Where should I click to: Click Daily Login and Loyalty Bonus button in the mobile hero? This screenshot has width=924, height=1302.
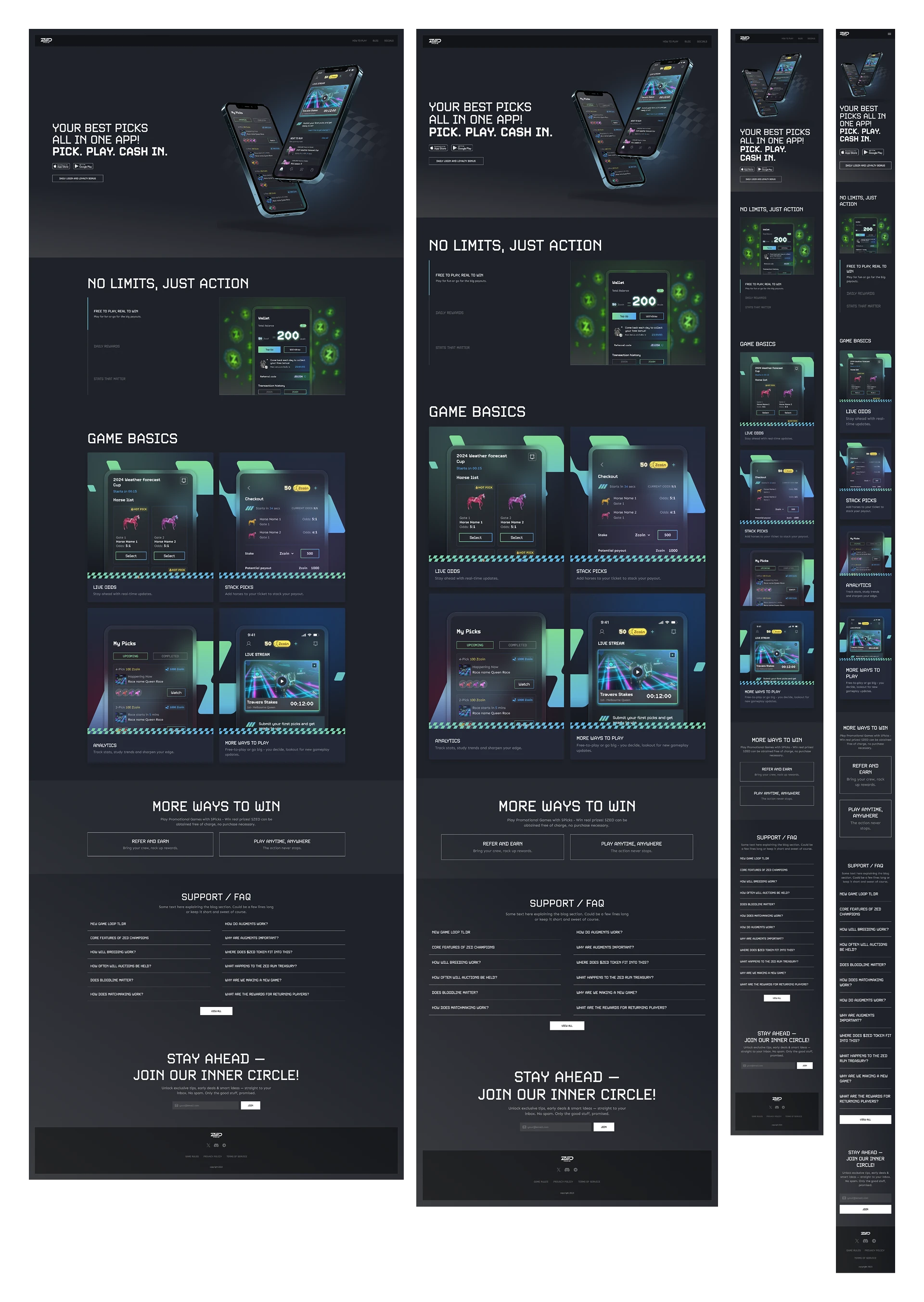(x=865, y=166)
